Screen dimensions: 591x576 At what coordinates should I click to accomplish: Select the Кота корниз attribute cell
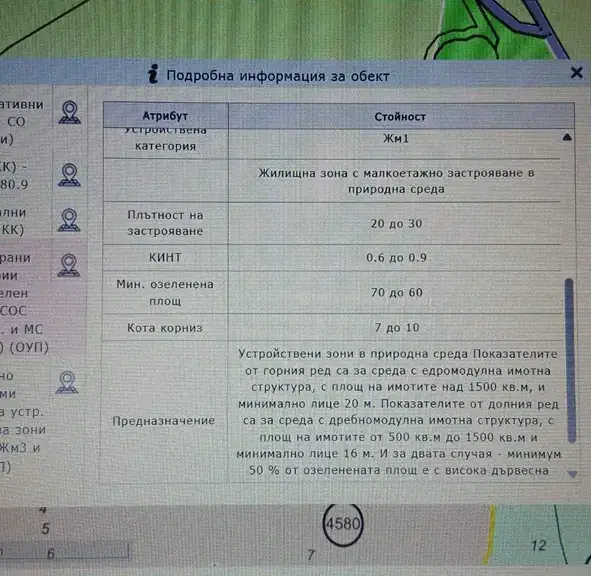tap(165, 328)
